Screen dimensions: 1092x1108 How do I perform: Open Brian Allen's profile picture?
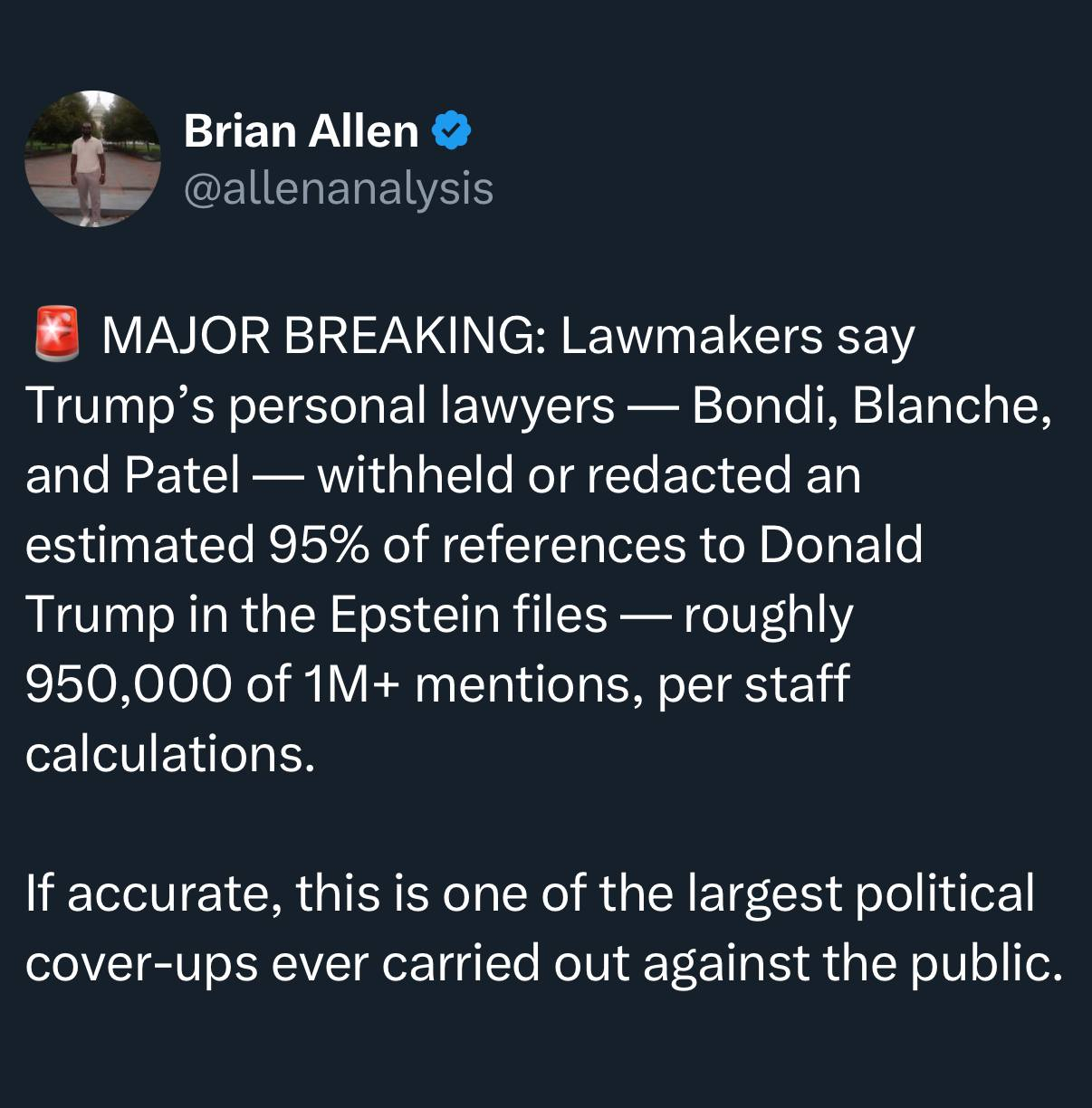(92, 158)
